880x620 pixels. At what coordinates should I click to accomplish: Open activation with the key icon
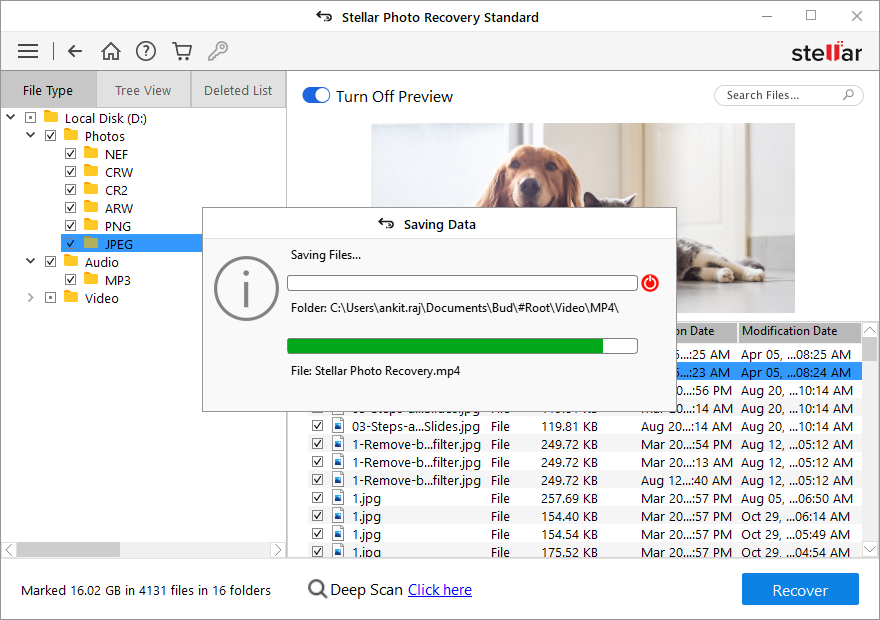(x=218, y=50)
